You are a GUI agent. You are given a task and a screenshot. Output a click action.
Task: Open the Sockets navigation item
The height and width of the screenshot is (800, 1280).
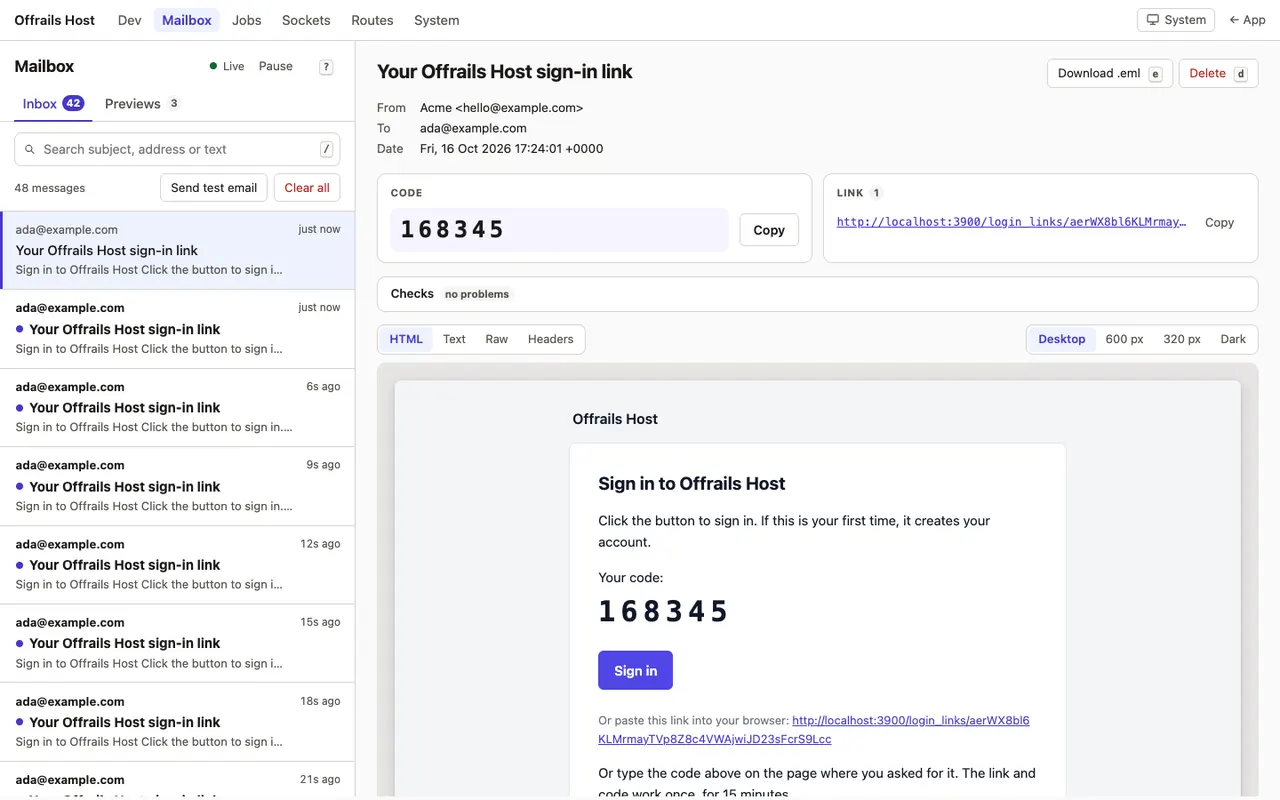click(x=306, y=20)
